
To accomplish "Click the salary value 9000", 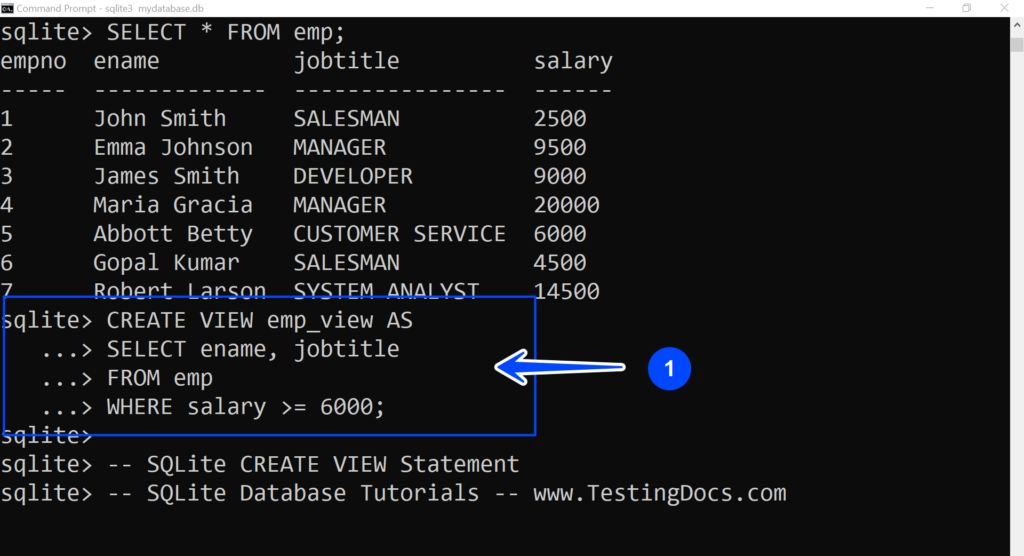I will [560, 176].
